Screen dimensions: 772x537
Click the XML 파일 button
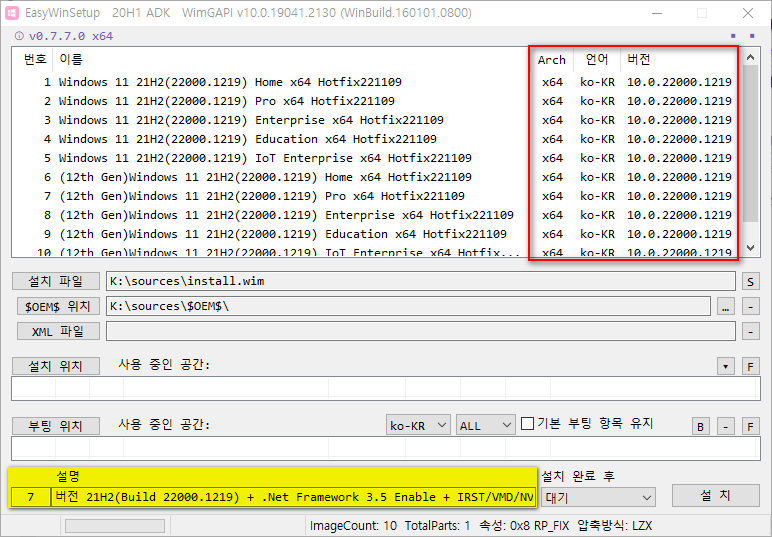point(59,331)
